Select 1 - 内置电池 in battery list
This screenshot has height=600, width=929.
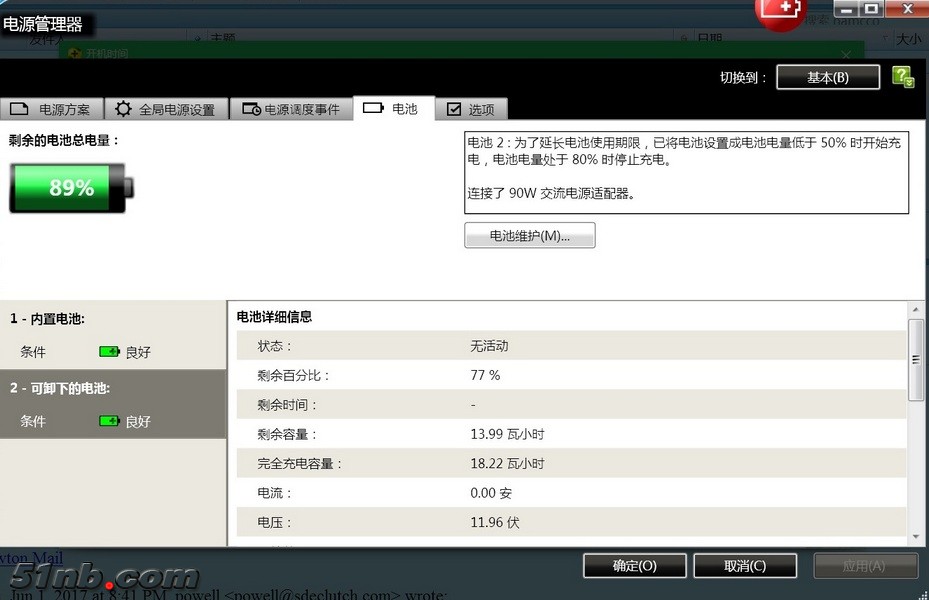[x=113, y=319]
